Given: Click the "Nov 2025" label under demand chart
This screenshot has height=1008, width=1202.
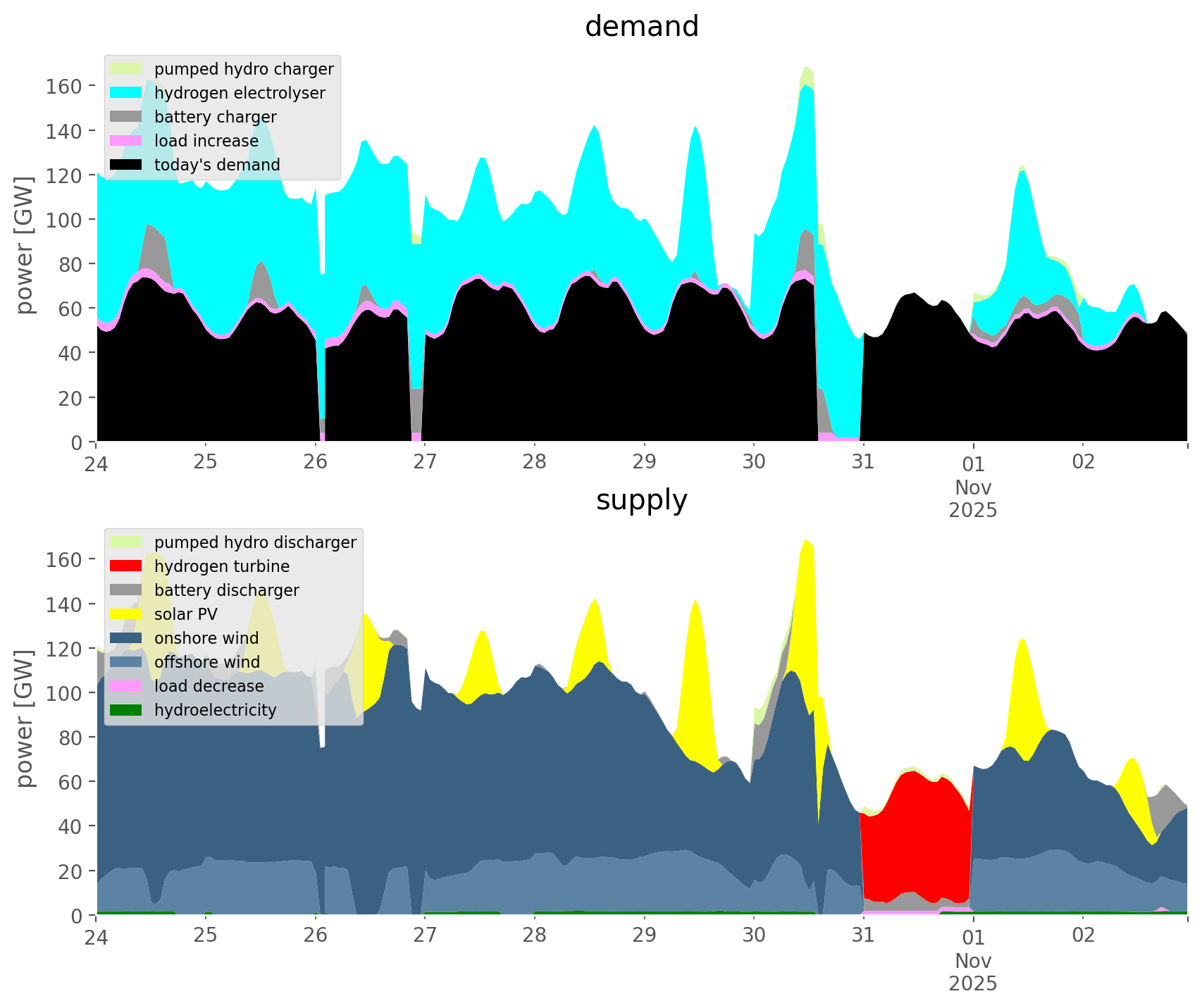Looking at the screenshot, I should [973, 498].
